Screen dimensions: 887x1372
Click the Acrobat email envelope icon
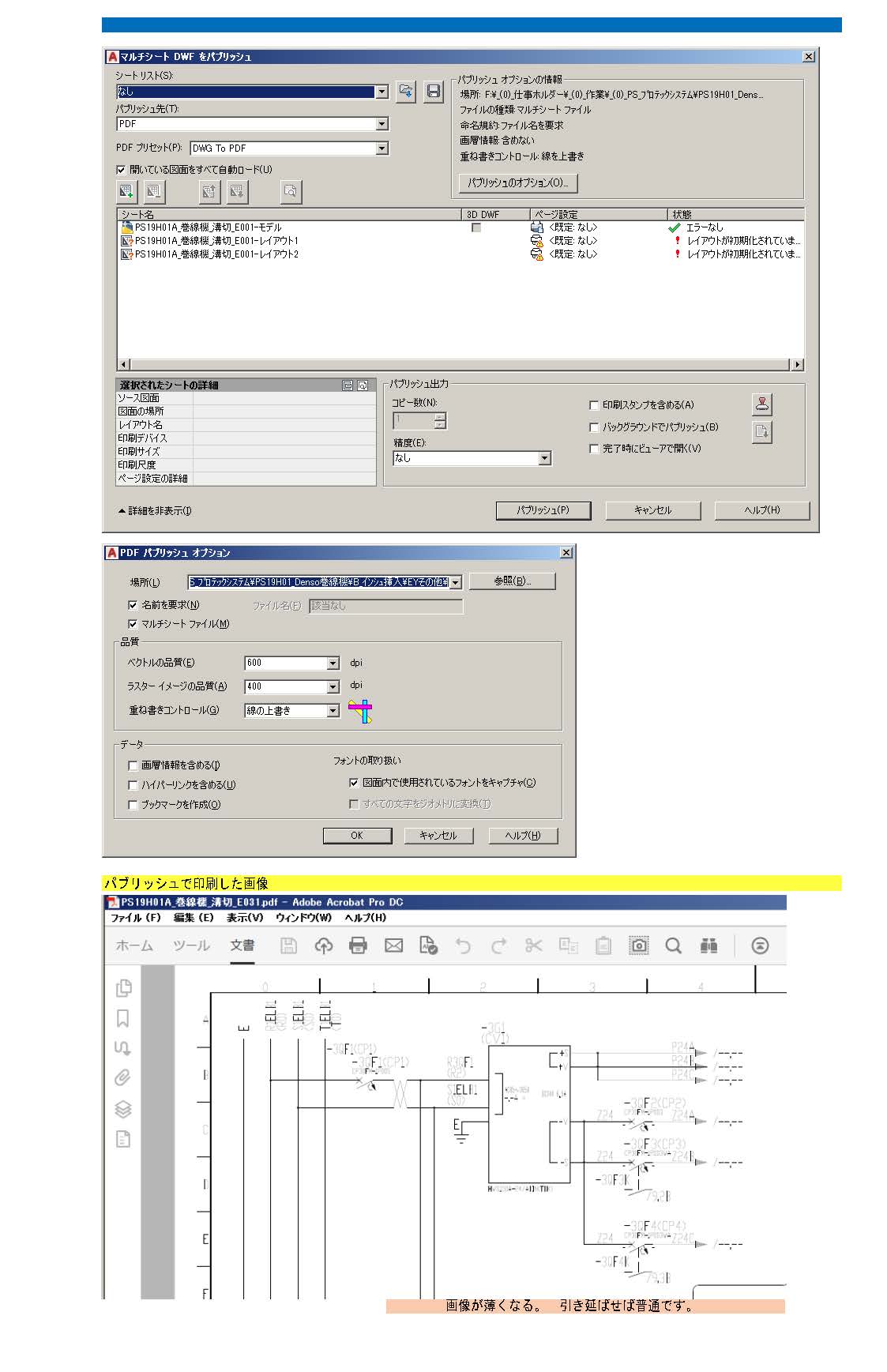pos(393,945)
